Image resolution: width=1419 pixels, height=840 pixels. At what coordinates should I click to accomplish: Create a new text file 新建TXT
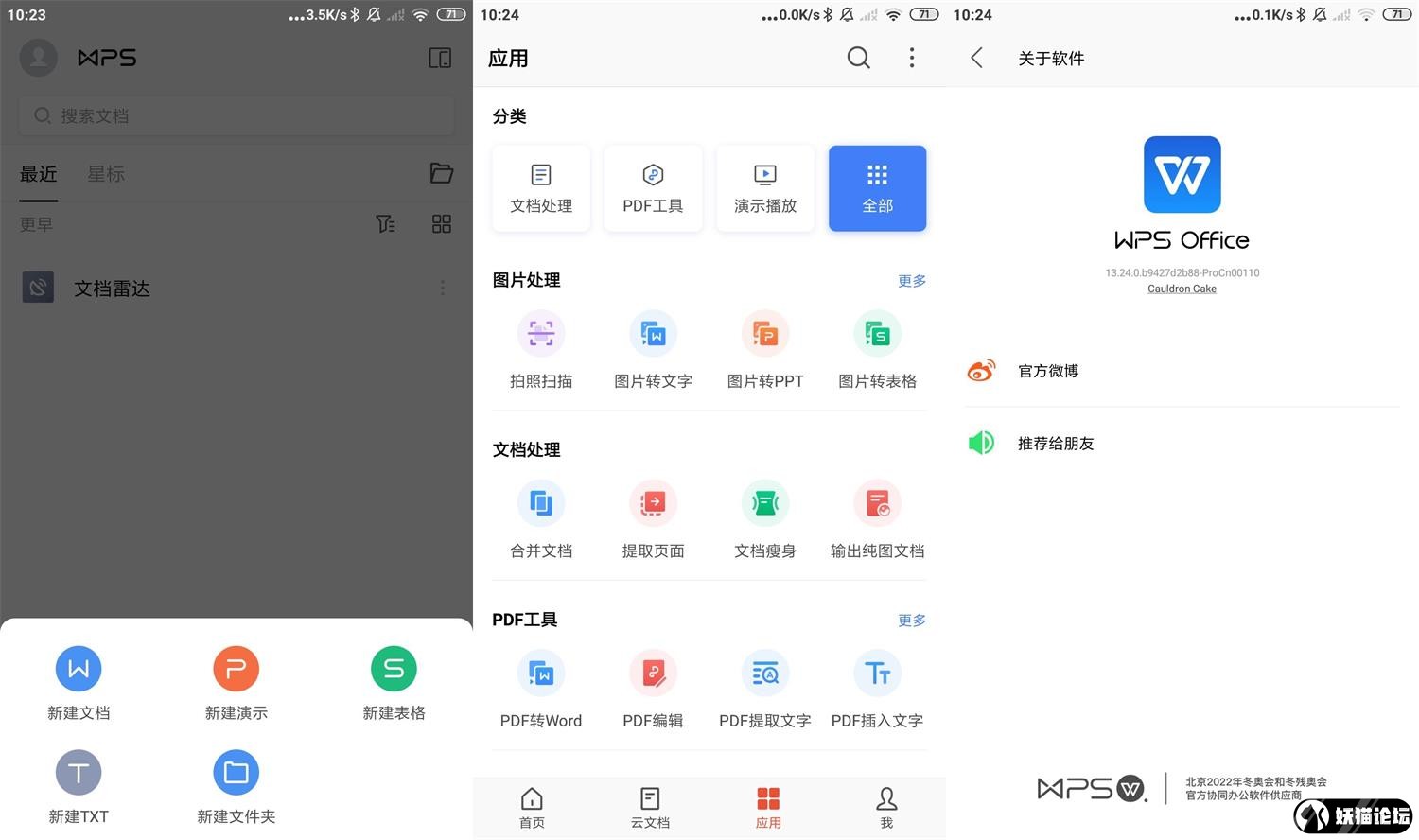pyautogui.click(x=79, y=788)
